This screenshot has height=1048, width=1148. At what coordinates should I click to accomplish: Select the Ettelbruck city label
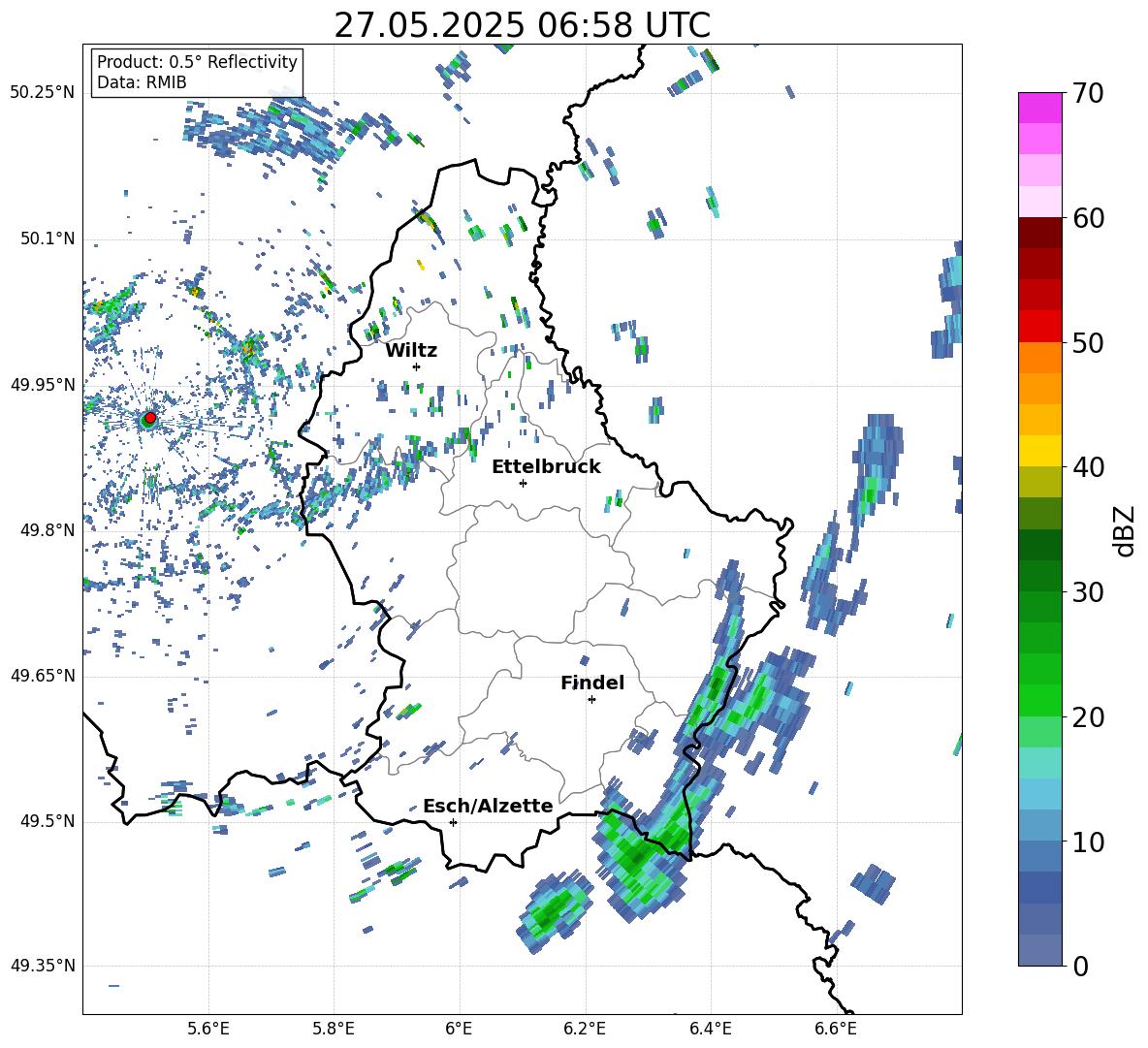pos(546,467)
